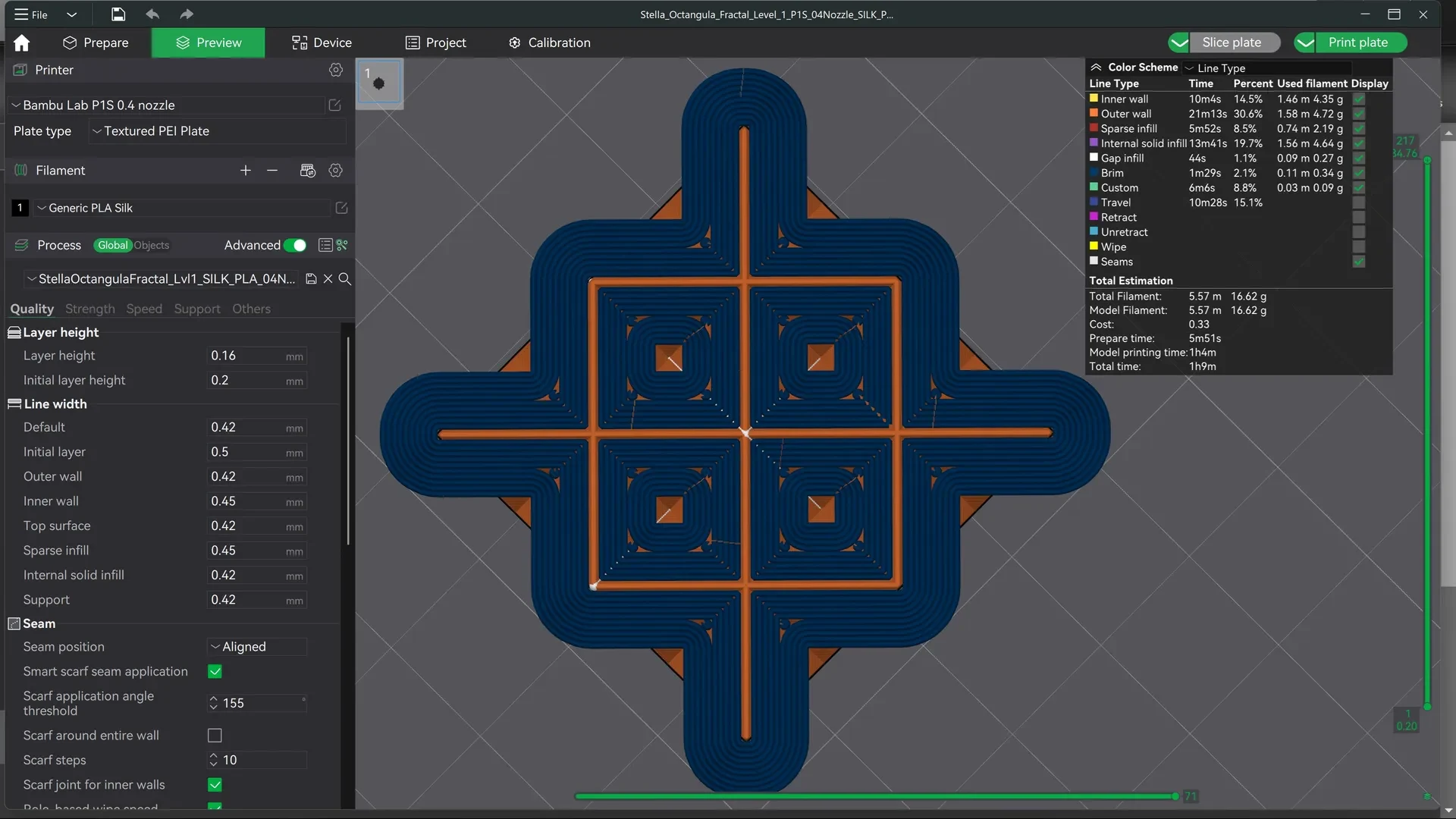Click the save project icon
1456x819 pixels.
pos(118,14)
